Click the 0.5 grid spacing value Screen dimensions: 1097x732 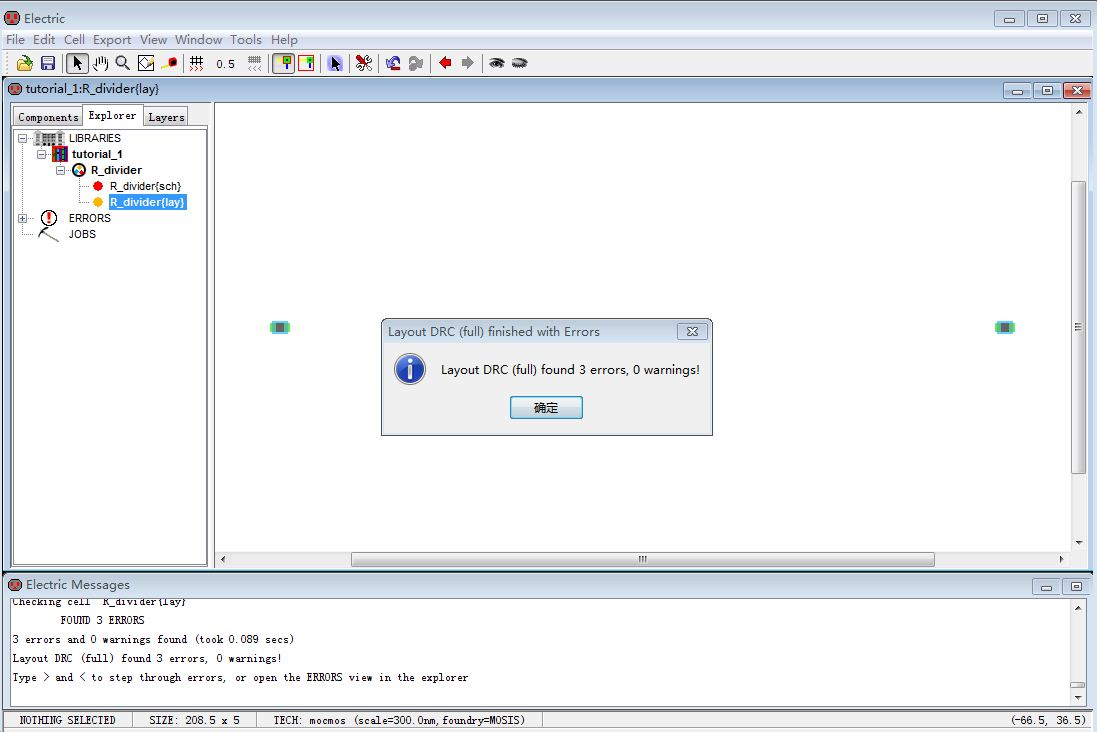[225, 64]
